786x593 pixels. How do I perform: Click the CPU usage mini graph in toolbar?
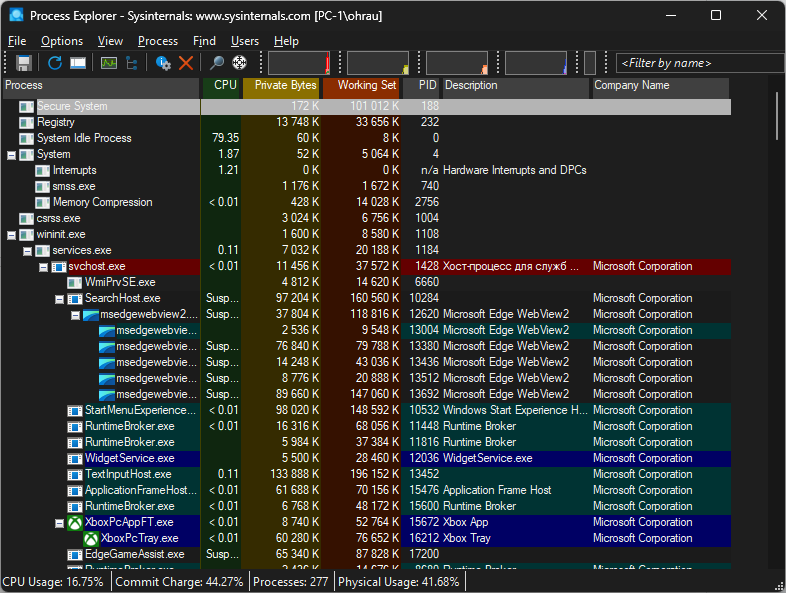pos(298,63)
